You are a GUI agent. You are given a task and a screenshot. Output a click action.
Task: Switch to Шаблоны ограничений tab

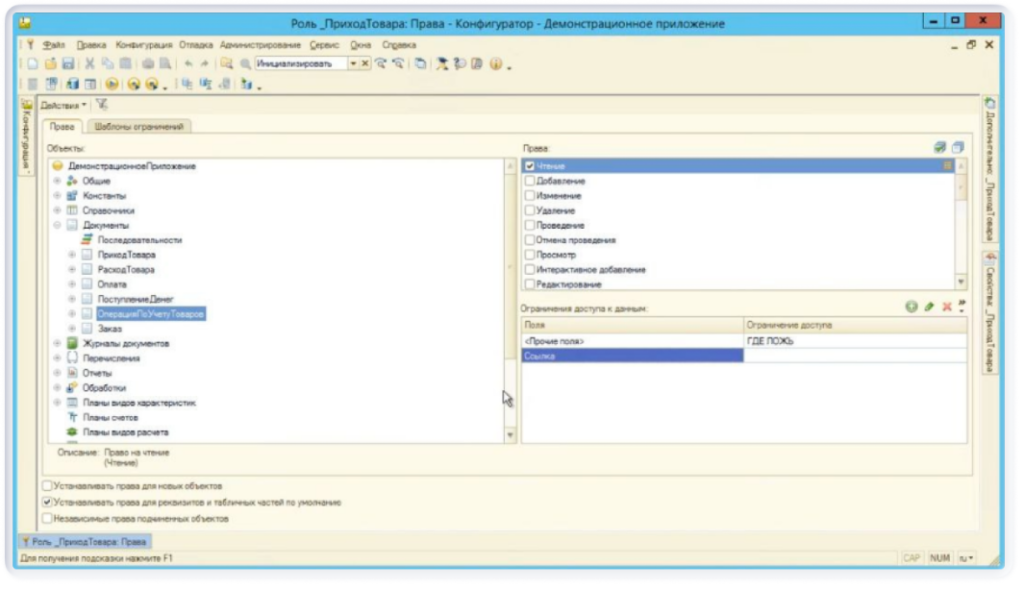pyautogui.click(x=140, y=126)
